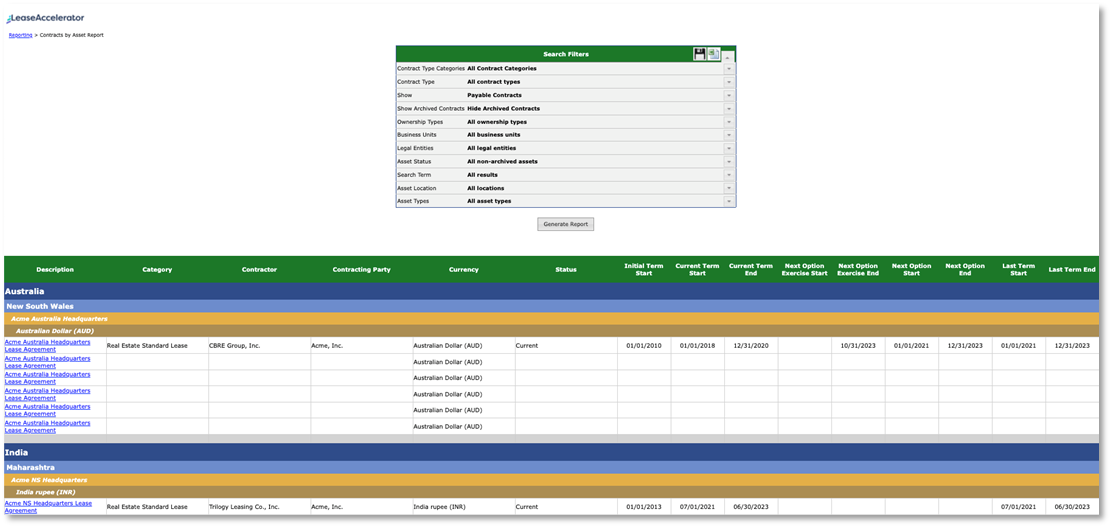Screen dimensions: 1111x527
Task: Click the Search Filters panel title
Action: coord(565,55)
